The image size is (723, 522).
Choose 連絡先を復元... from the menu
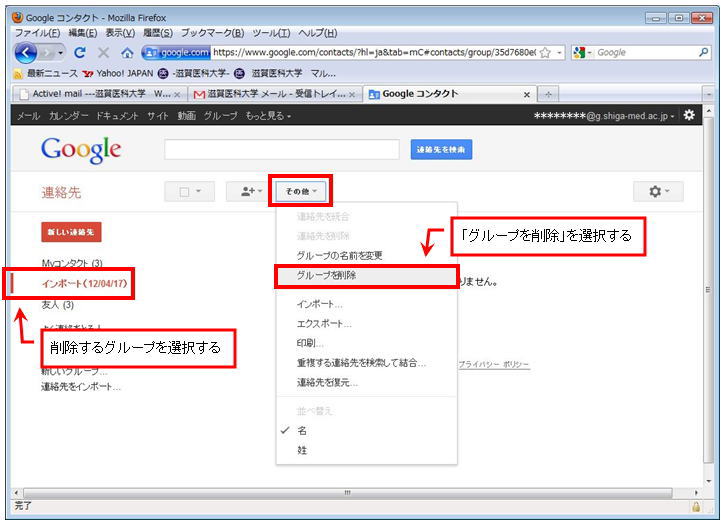pos(367,382)
